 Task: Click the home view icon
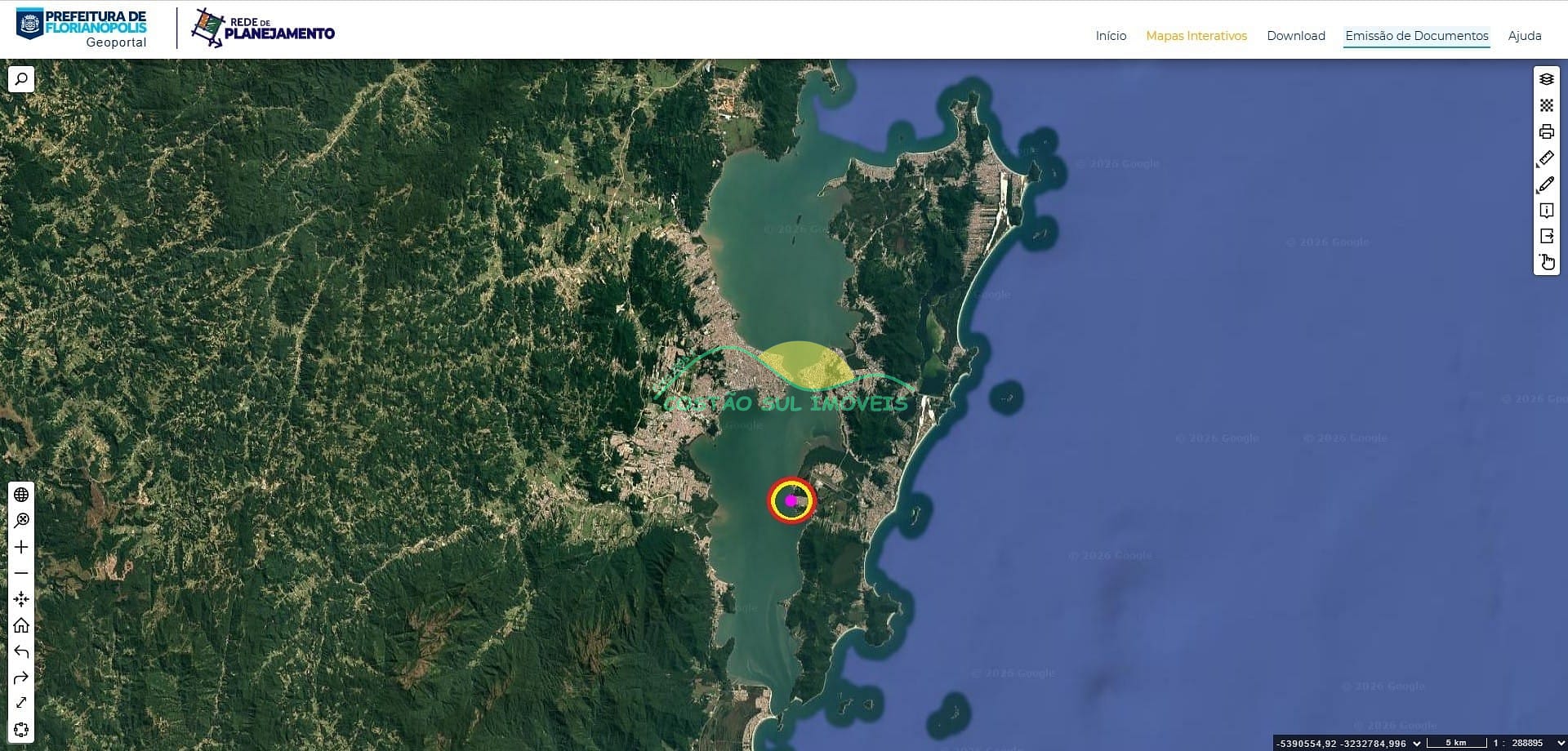21,625
